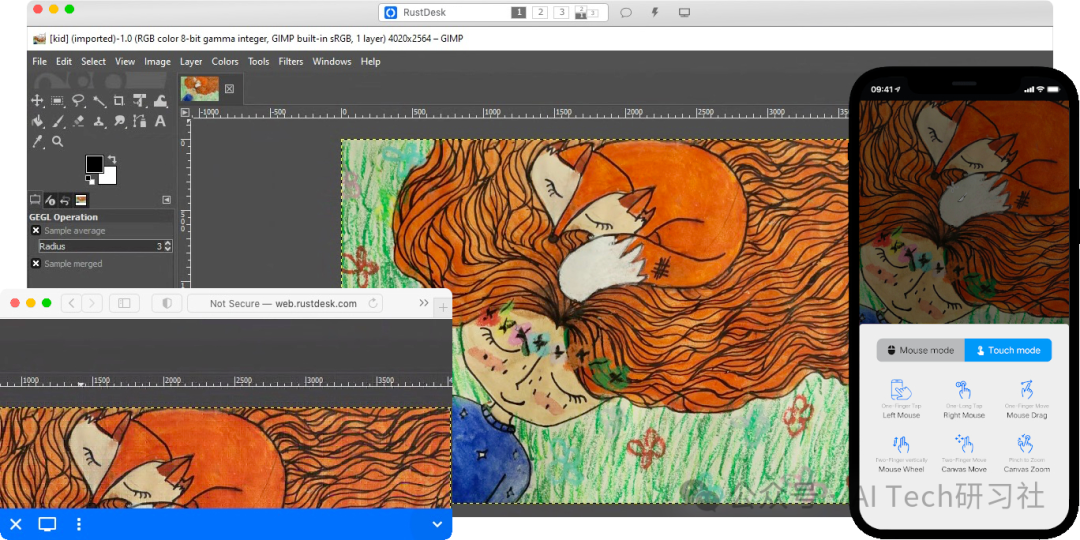This screenshot has width=1080, height=540.
Task: Swap foreground and background colors arrow
Action: point(112,159)
